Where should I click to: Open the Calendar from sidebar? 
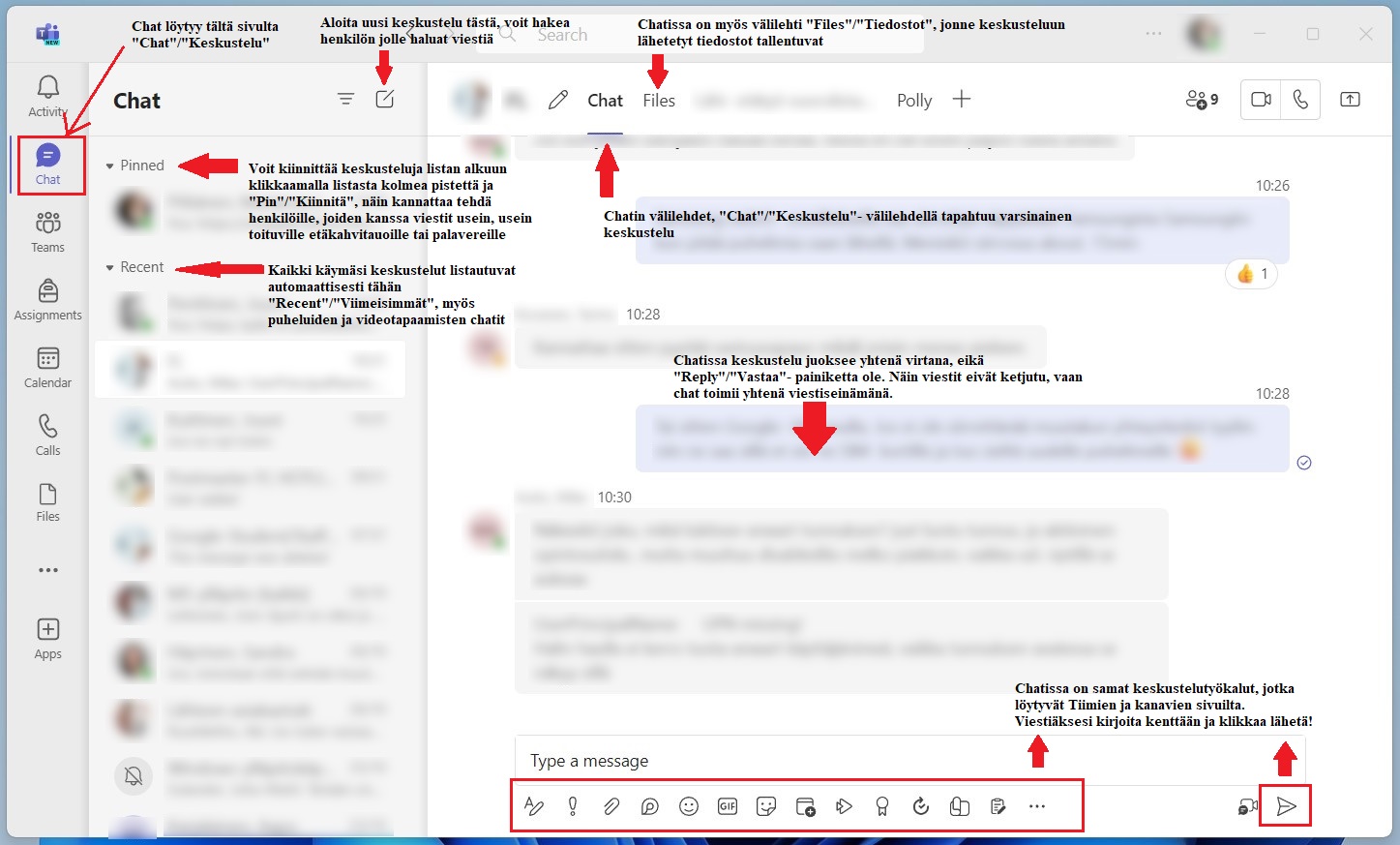point(47,368)
